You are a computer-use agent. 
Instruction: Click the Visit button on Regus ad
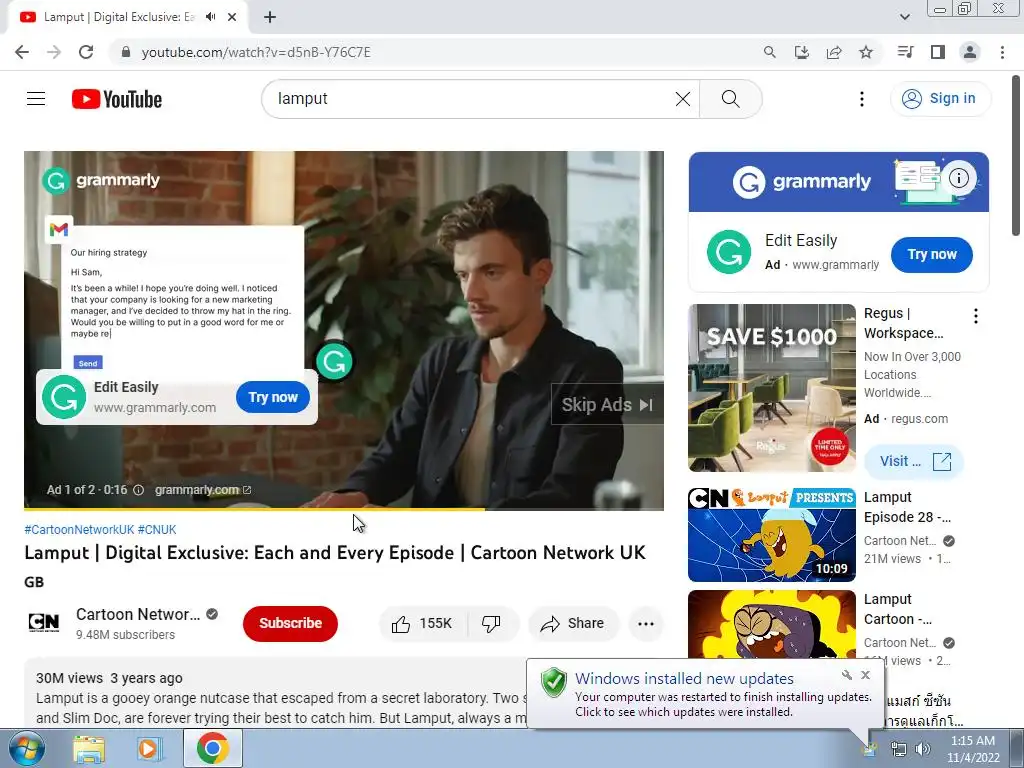(914, 461)
